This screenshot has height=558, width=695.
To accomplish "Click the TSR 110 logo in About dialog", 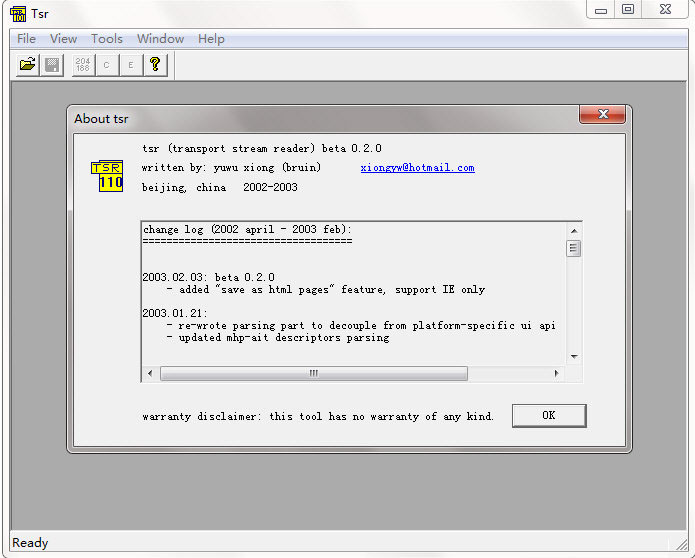I will coord(107,176).
